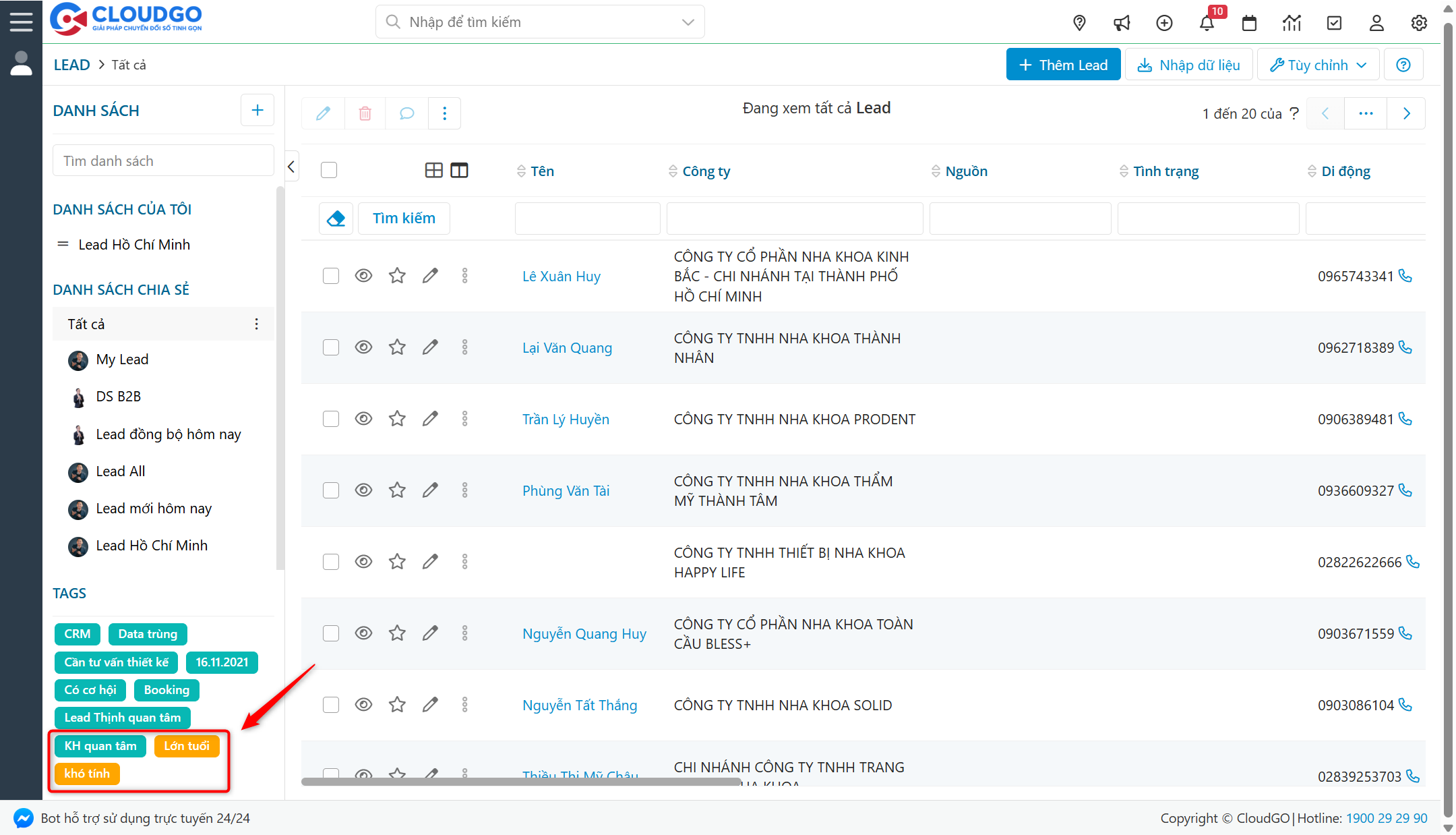
Task: Open the calendar icon in header
Action: coord(1249,23)
